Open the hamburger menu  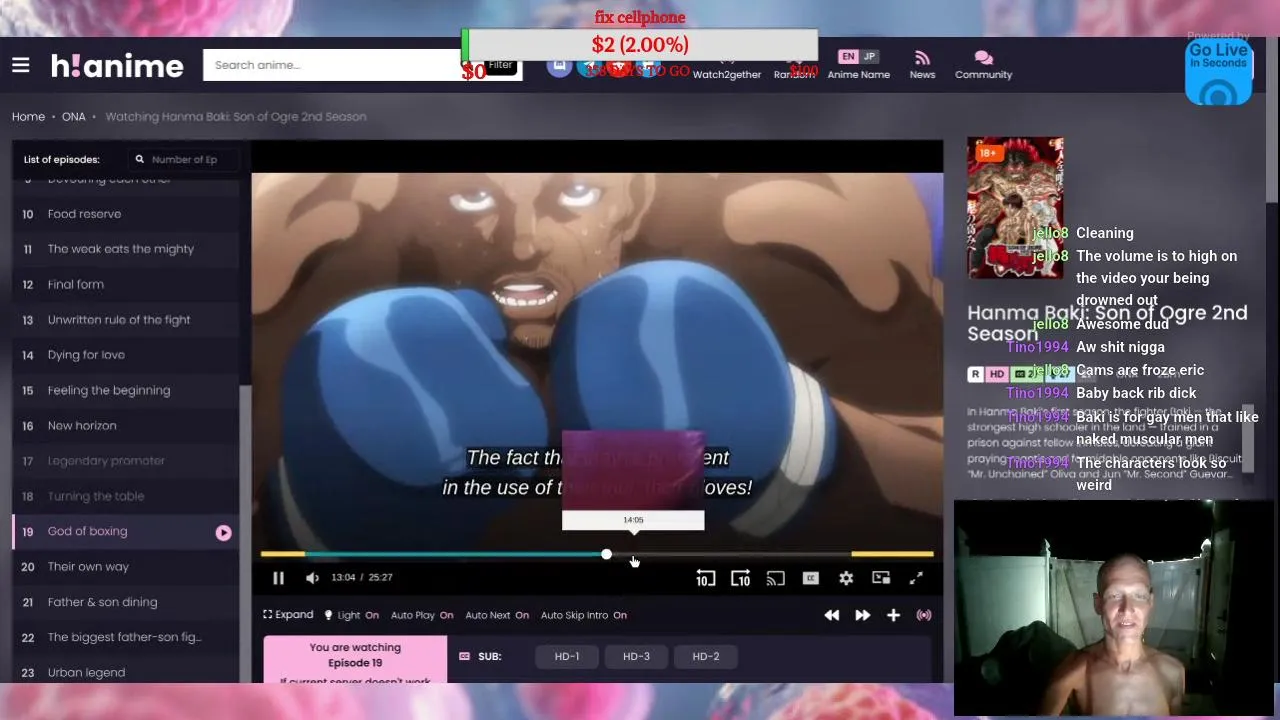tap(20, 65)
